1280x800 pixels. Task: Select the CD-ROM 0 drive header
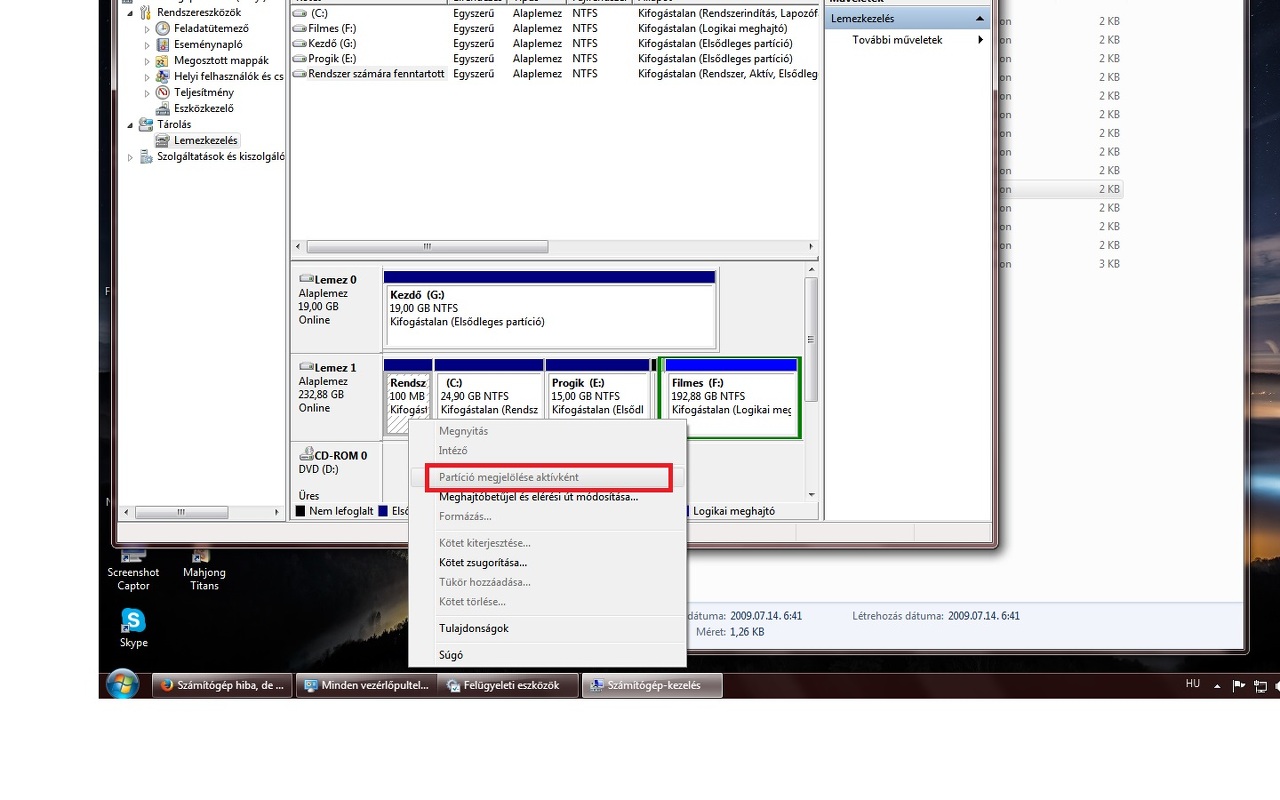point(336,473)
